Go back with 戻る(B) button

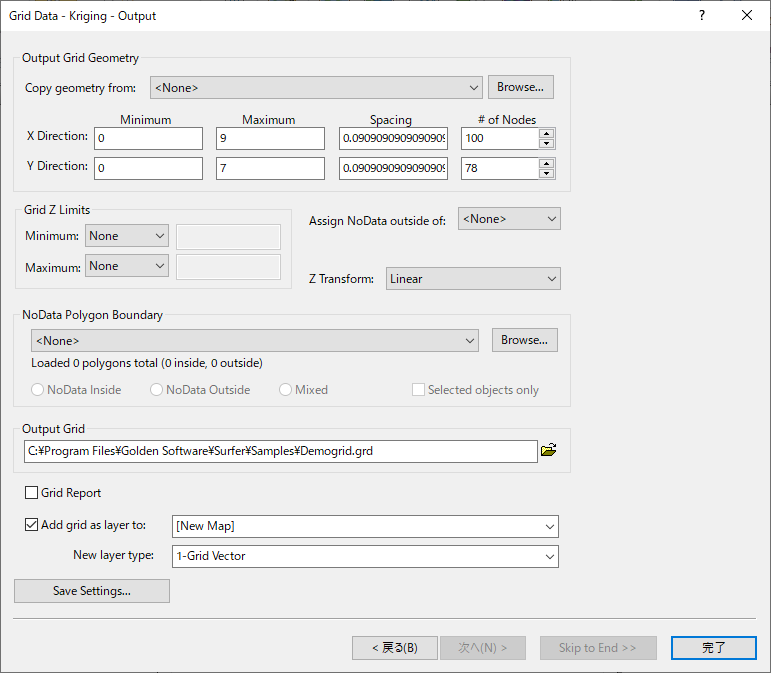395,648
